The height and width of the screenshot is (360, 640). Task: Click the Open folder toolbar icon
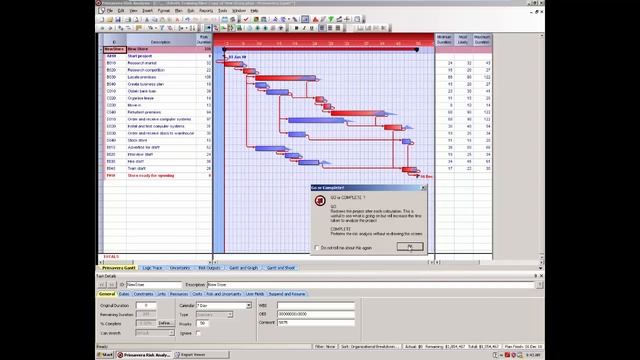(110, 19)
